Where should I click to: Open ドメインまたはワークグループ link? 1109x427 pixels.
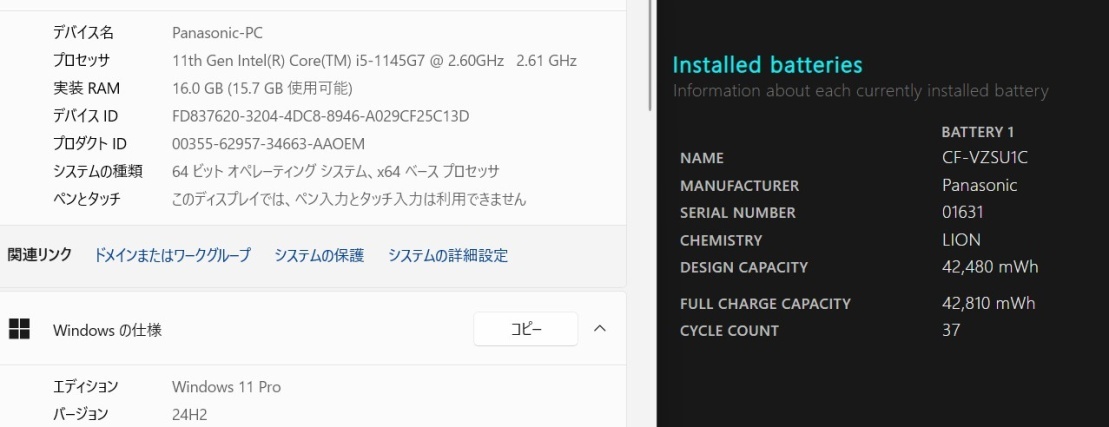[x=173, y=256]
